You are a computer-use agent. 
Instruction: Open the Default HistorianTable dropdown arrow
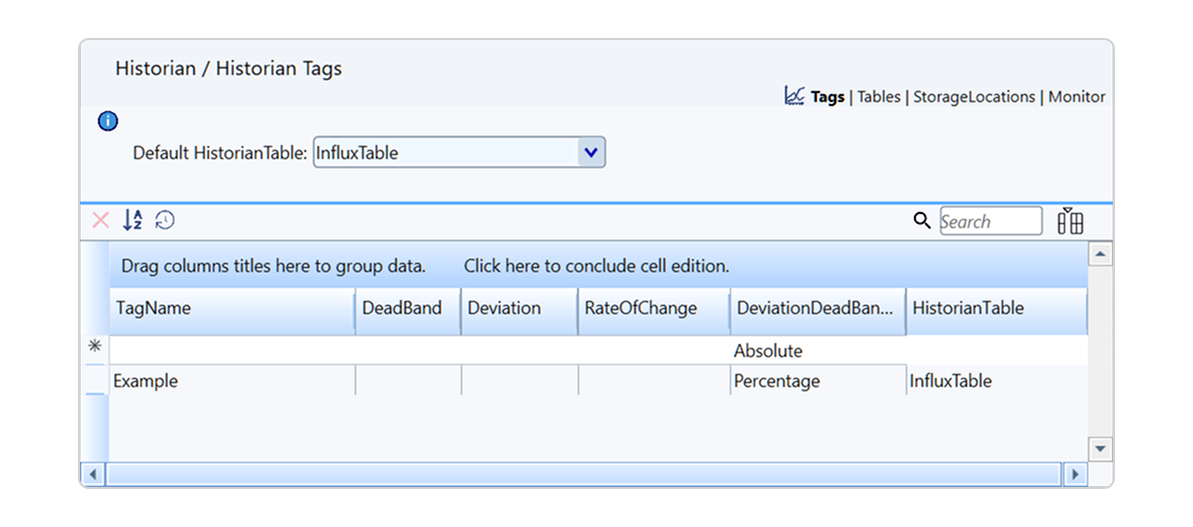591,153
